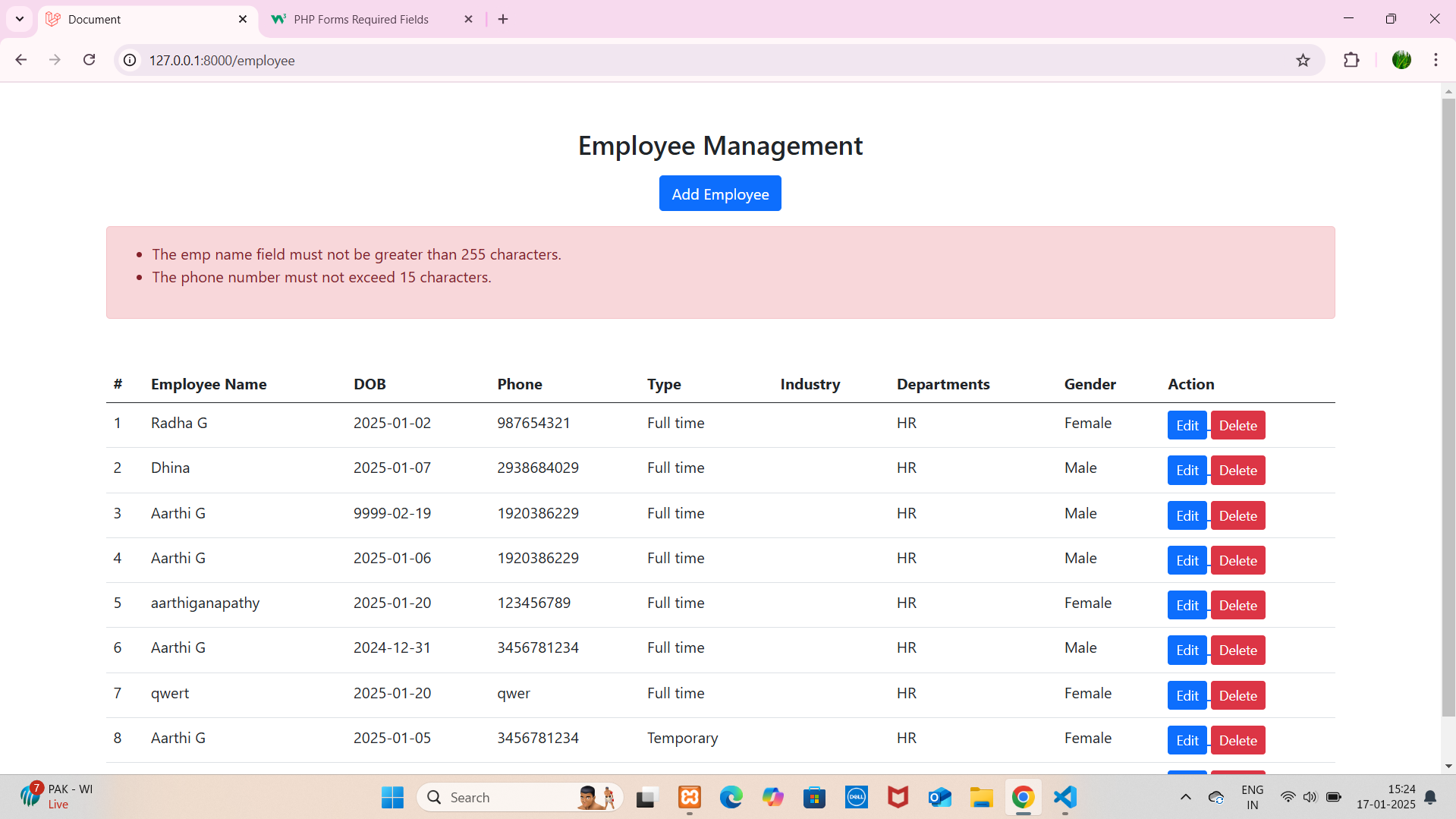Viewport: 1456px width, 819px height.
Task: Switch to PHP Forms Required Fields tab
Action: coord(361,20)
